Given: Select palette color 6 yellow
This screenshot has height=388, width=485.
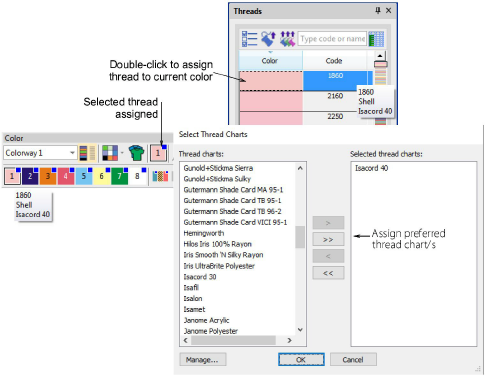Looking at the screenshot, I should (102, 176).
